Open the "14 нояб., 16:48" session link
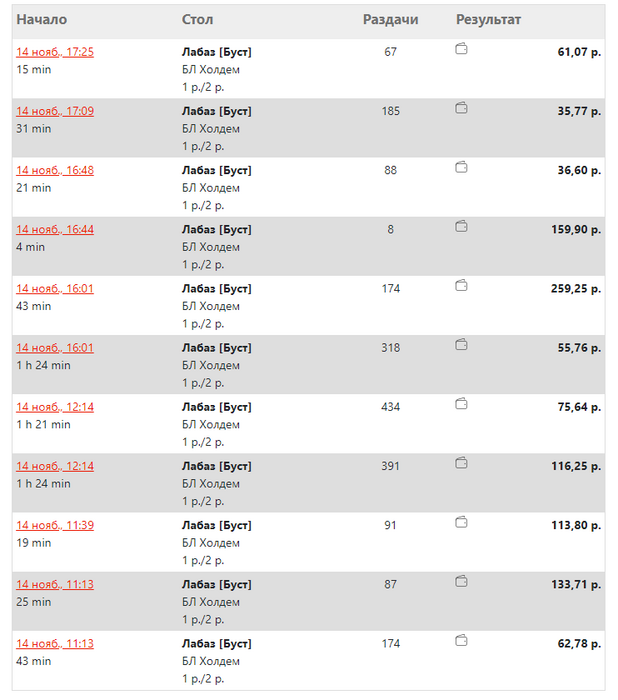 tap(55, 170)
